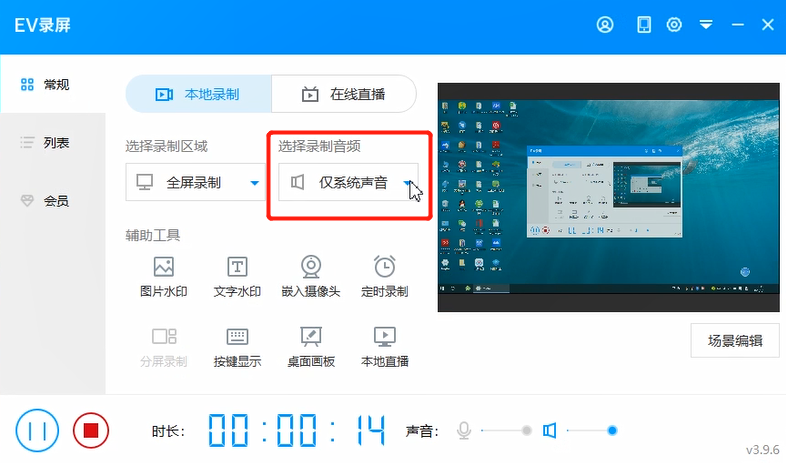The height and width of the screenshot is (463, 786).
Task: Stop the recording with the red button
Action: 91,430
